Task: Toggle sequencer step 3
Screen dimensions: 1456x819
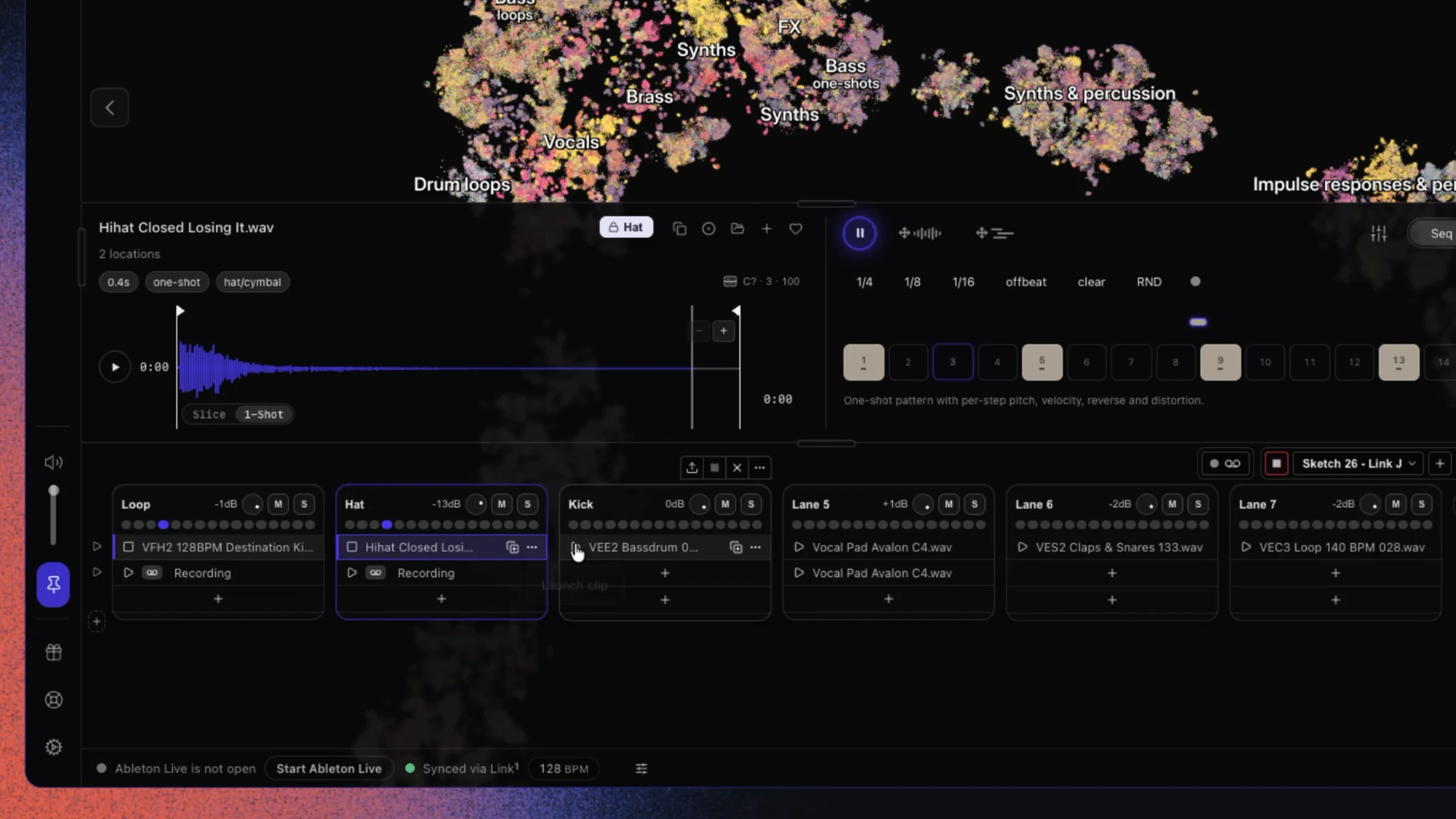Action: [x=953, y=362]
